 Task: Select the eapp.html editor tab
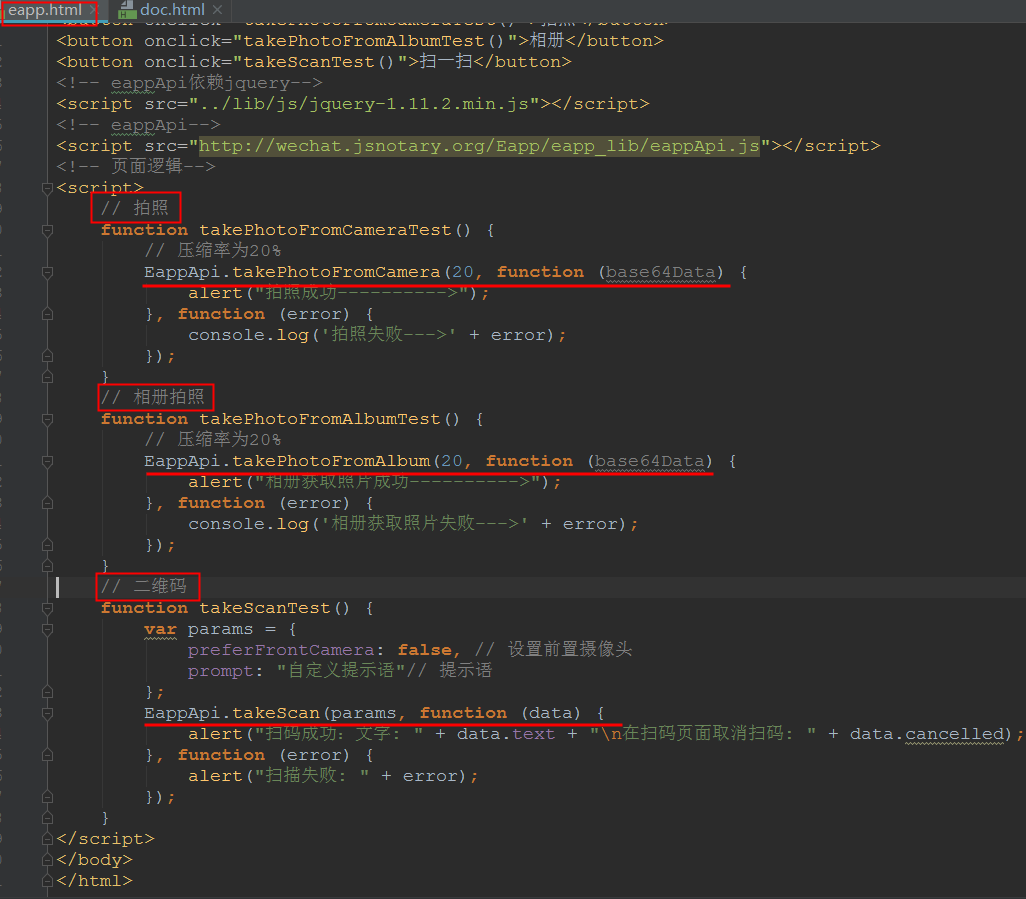coord(44,10)
